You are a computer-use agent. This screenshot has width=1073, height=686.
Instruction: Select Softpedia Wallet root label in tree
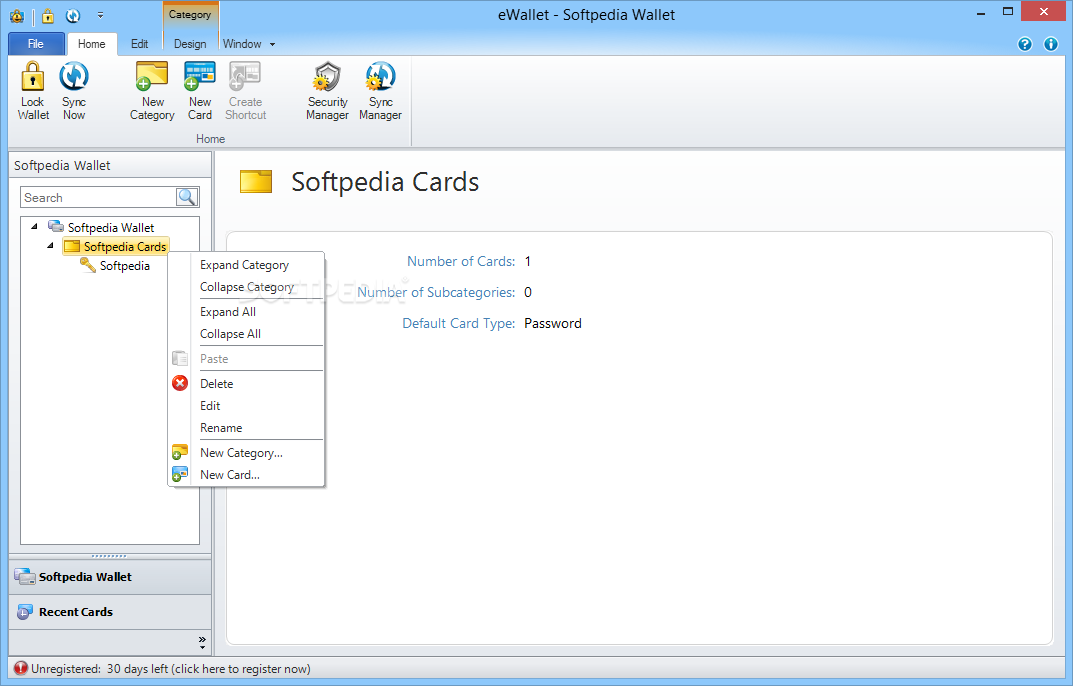(111, 227)
